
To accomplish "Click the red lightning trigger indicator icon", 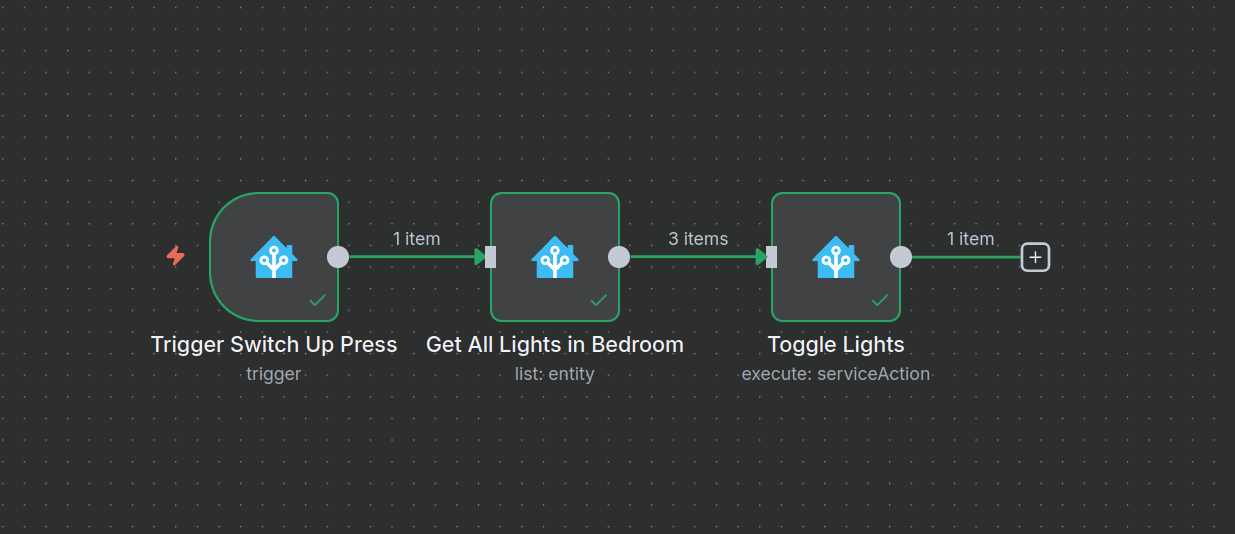I will (x=175, y=256).
